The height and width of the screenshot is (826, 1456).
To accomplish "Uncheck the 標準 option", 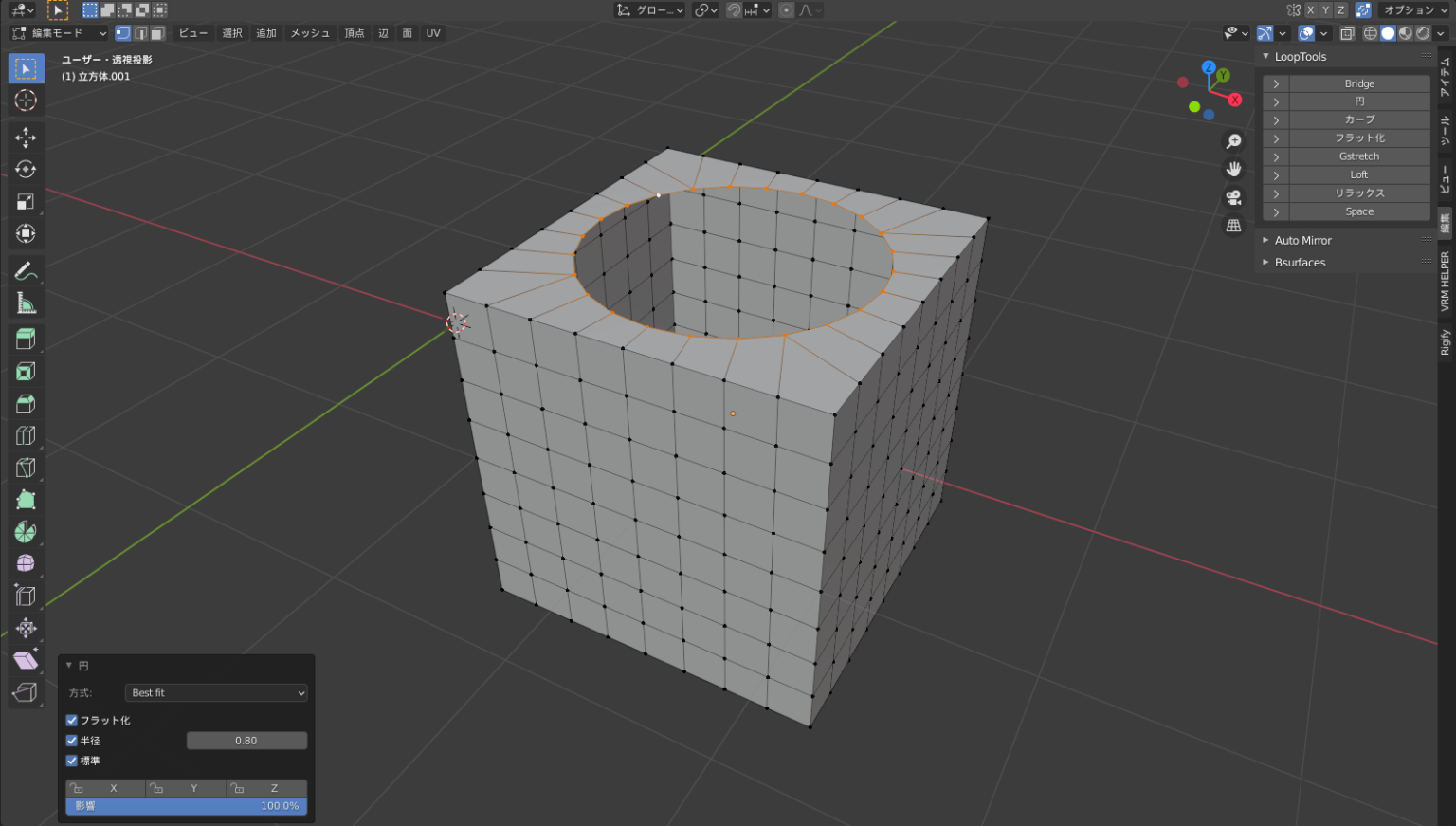I will [x=71, y=760].
